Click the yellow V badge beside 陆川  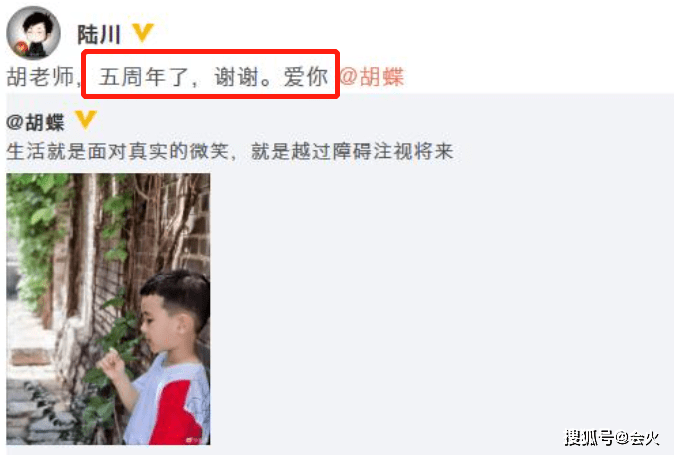[143, 33]
